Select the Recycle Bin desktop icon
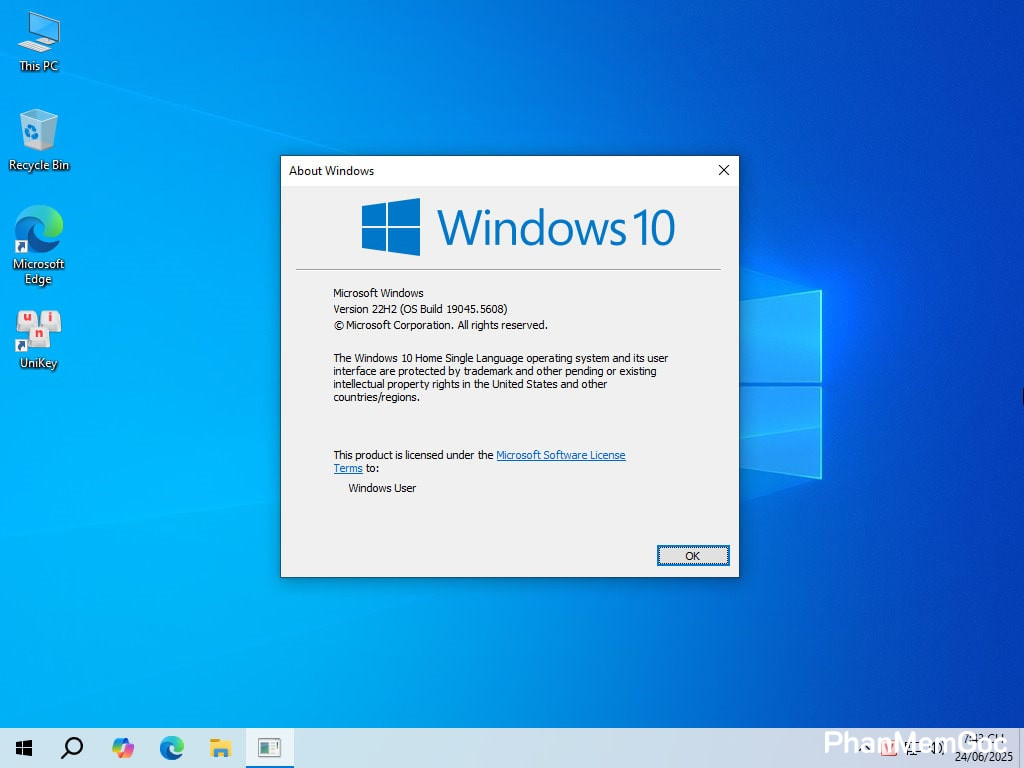1024x768 pixels. [39, 140]
